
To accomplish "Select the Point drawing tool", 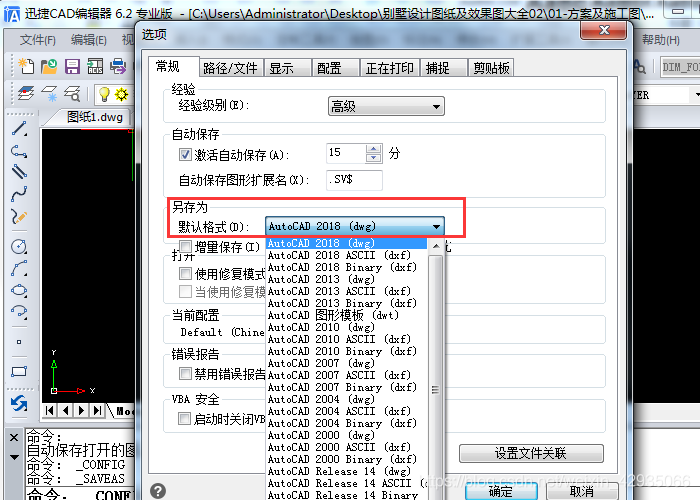I will click(x=19, y=342).
